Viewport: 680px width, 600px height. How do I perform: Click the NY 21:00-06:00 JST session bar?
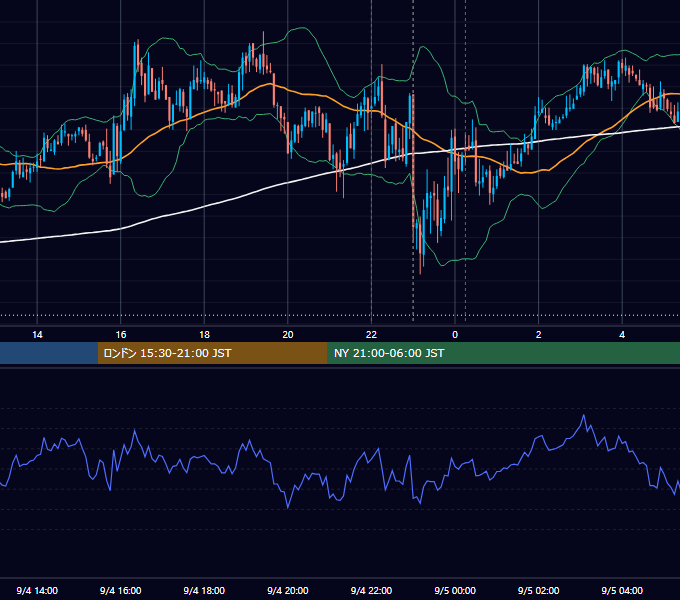(503, 353)
